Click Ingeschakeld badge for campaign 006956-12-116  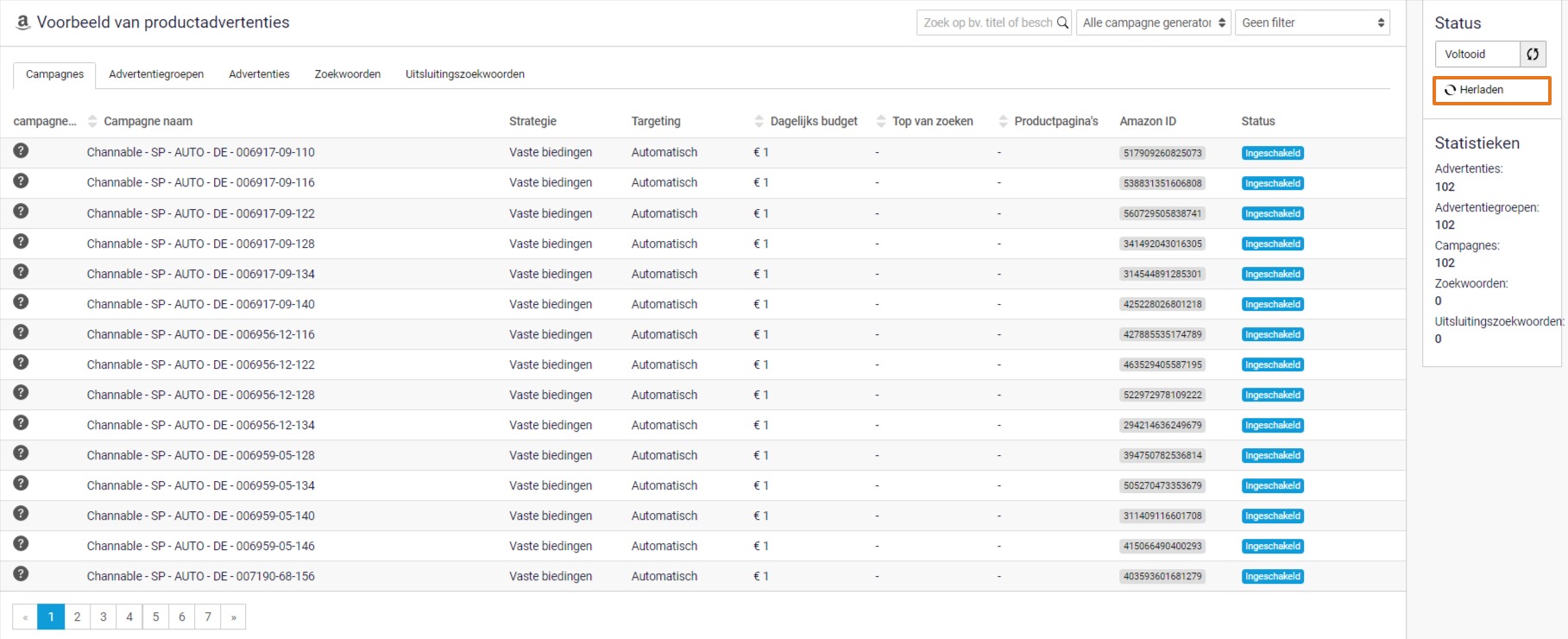(x=1272, y=334)
